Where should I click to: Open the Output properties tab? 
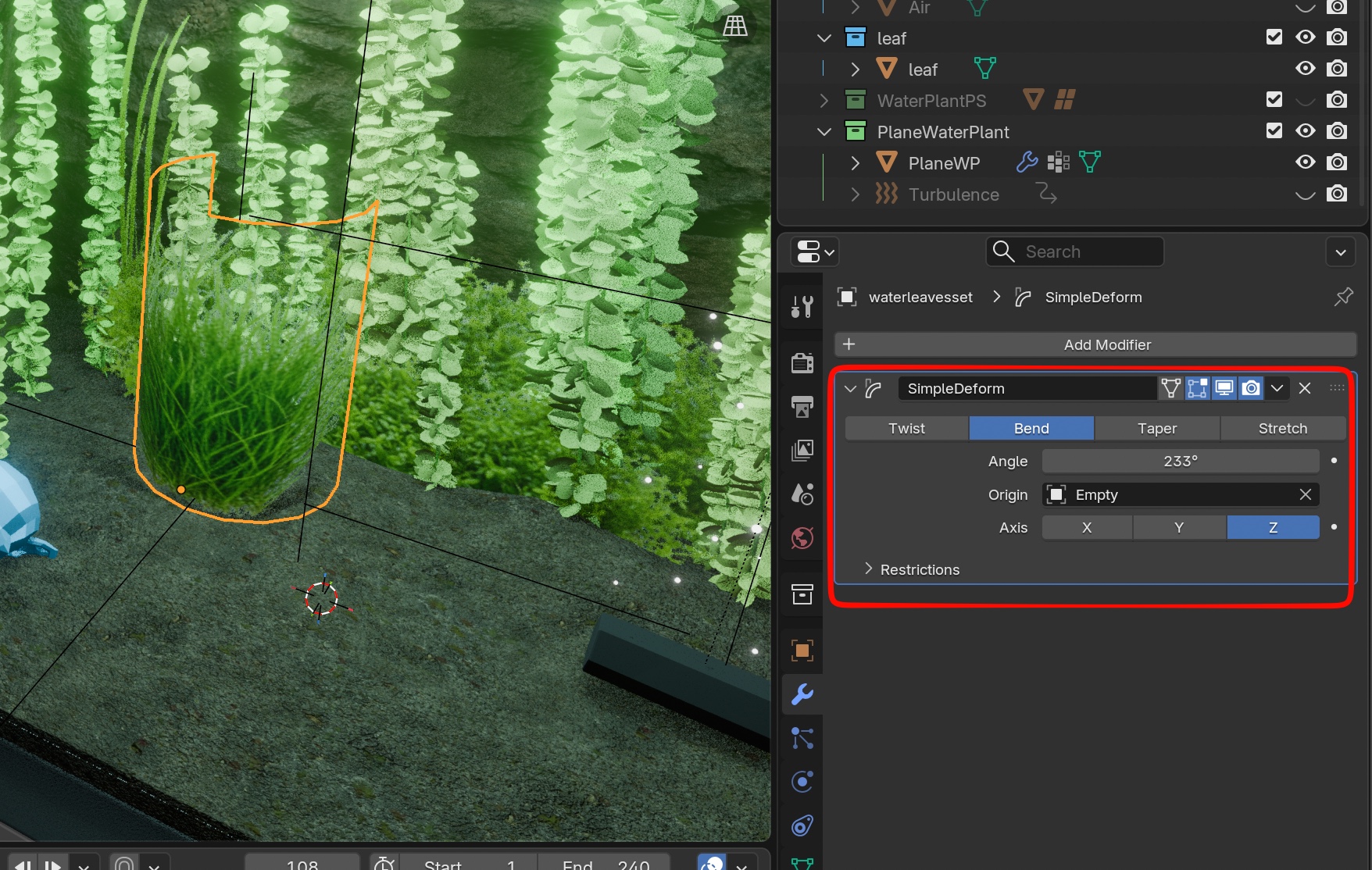(x=802, y=406)
